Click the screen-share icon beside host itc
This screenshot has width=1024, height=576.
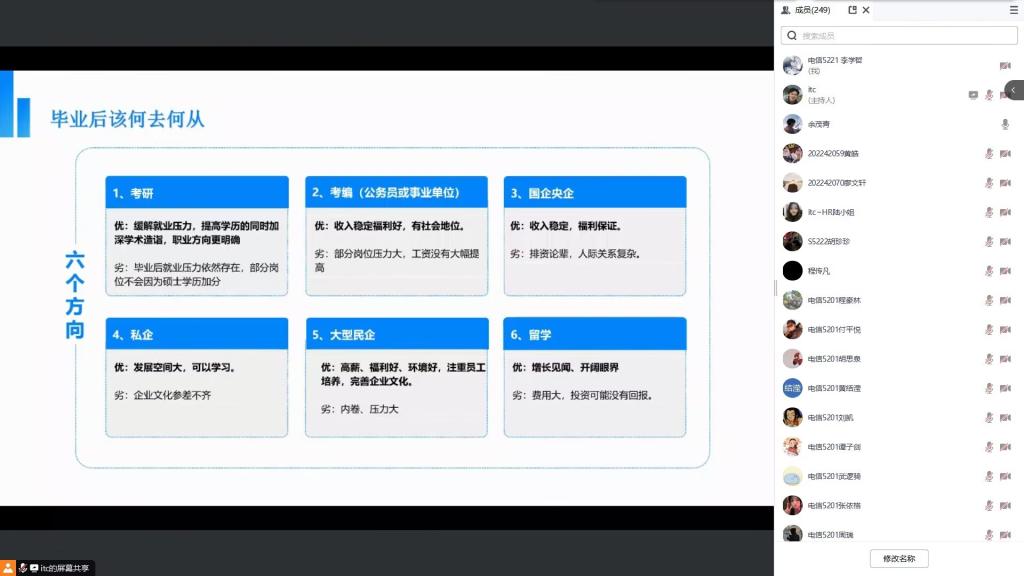(x=973, y=95)
